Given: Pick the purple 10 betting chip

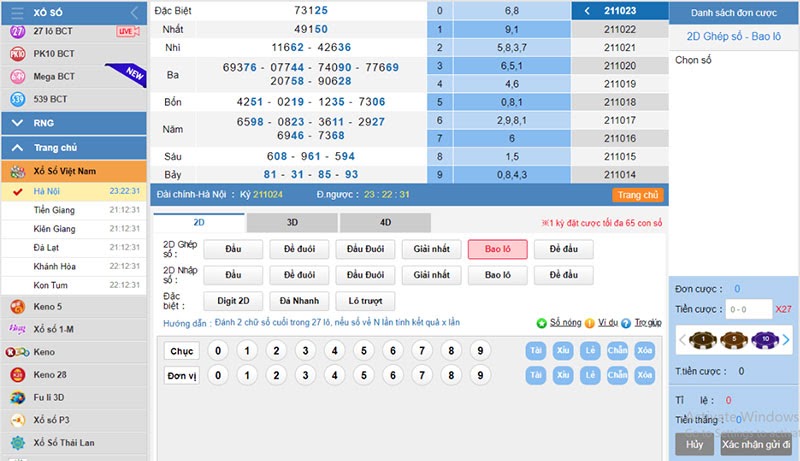Looking at the screenshot, I should coord(762,340).
